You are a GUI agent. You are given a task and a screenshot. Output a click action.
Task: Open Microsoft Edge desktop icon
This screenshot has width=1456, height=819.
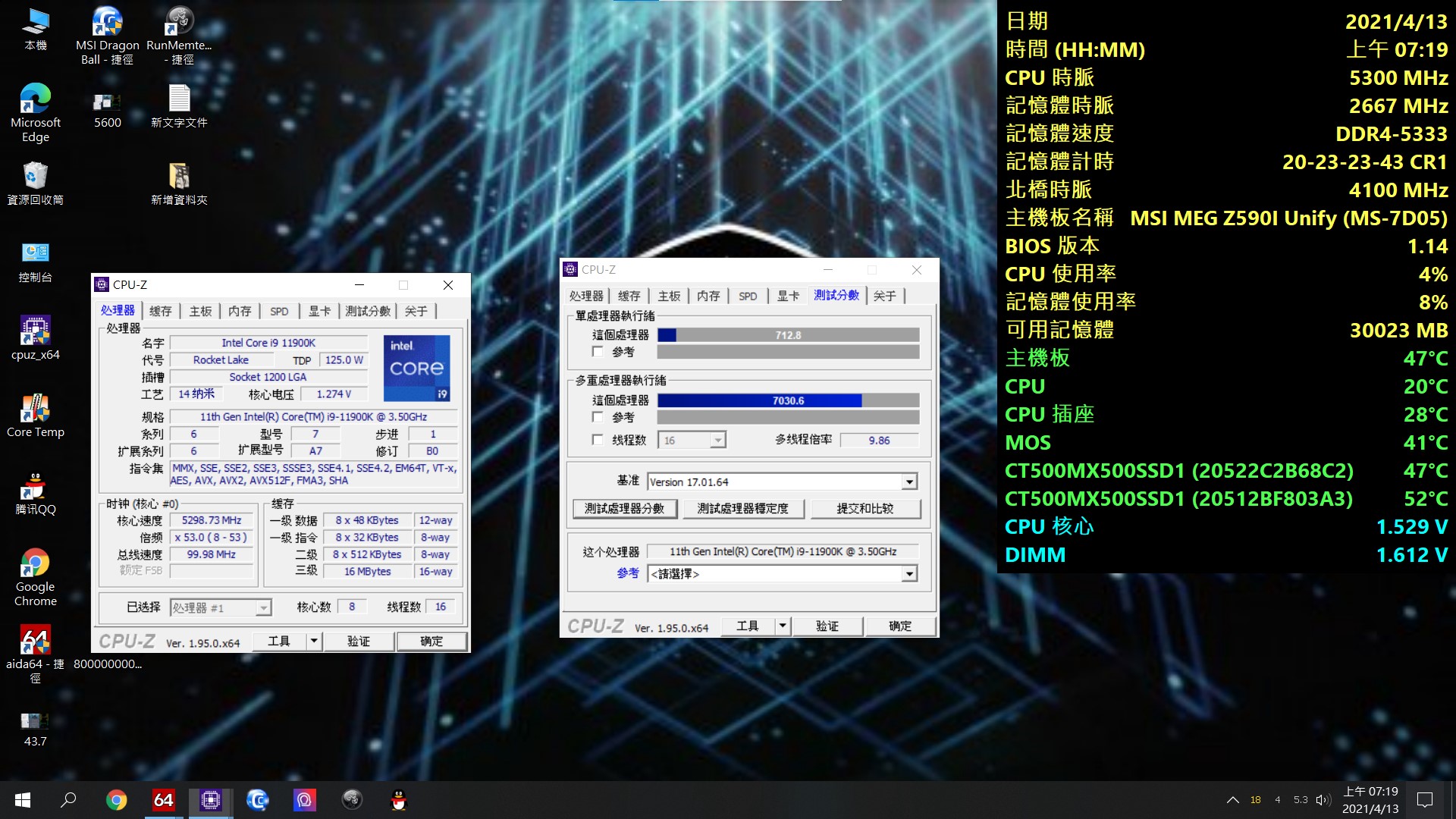pyautogui.click(x=36, y=112)
